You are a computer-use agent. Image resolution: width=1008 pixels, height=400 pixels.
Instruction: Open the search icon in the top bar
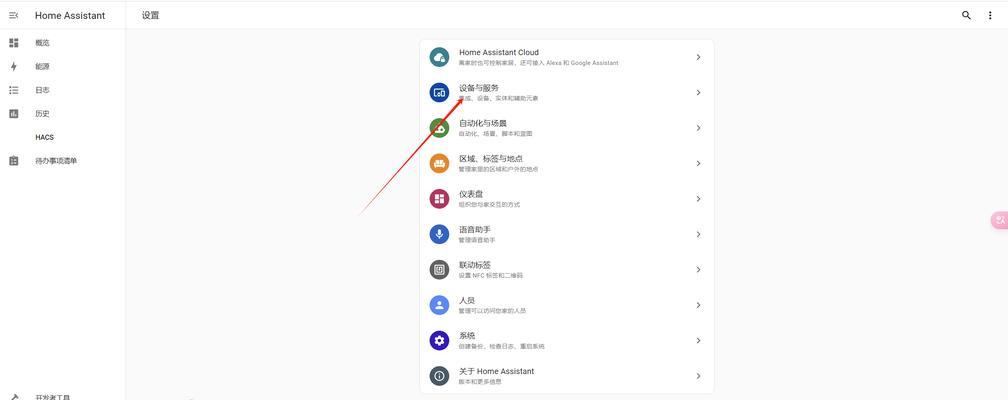tap(966, 15)
